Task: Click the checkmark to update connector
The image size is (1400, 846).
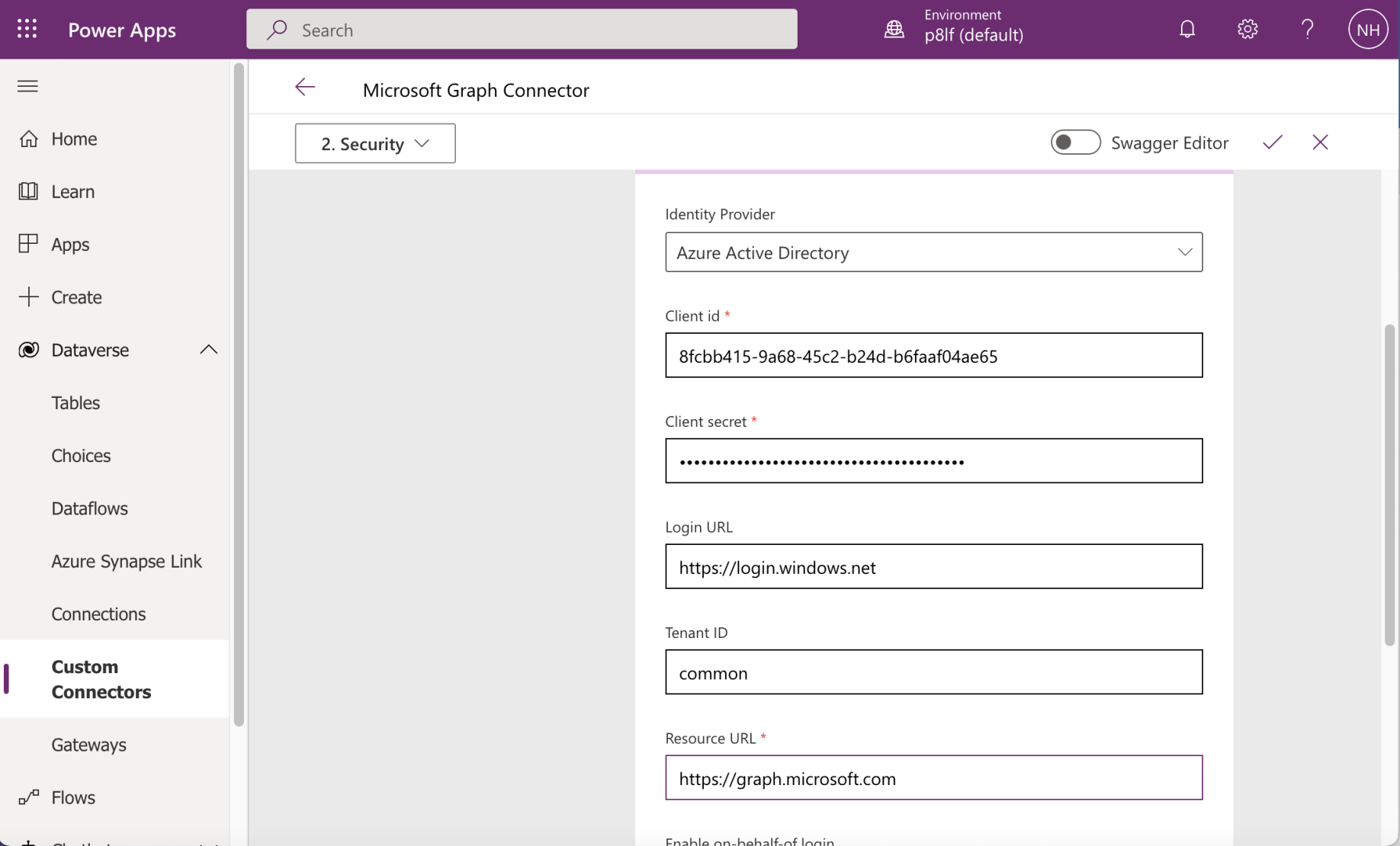Action: pos(1272,143)
